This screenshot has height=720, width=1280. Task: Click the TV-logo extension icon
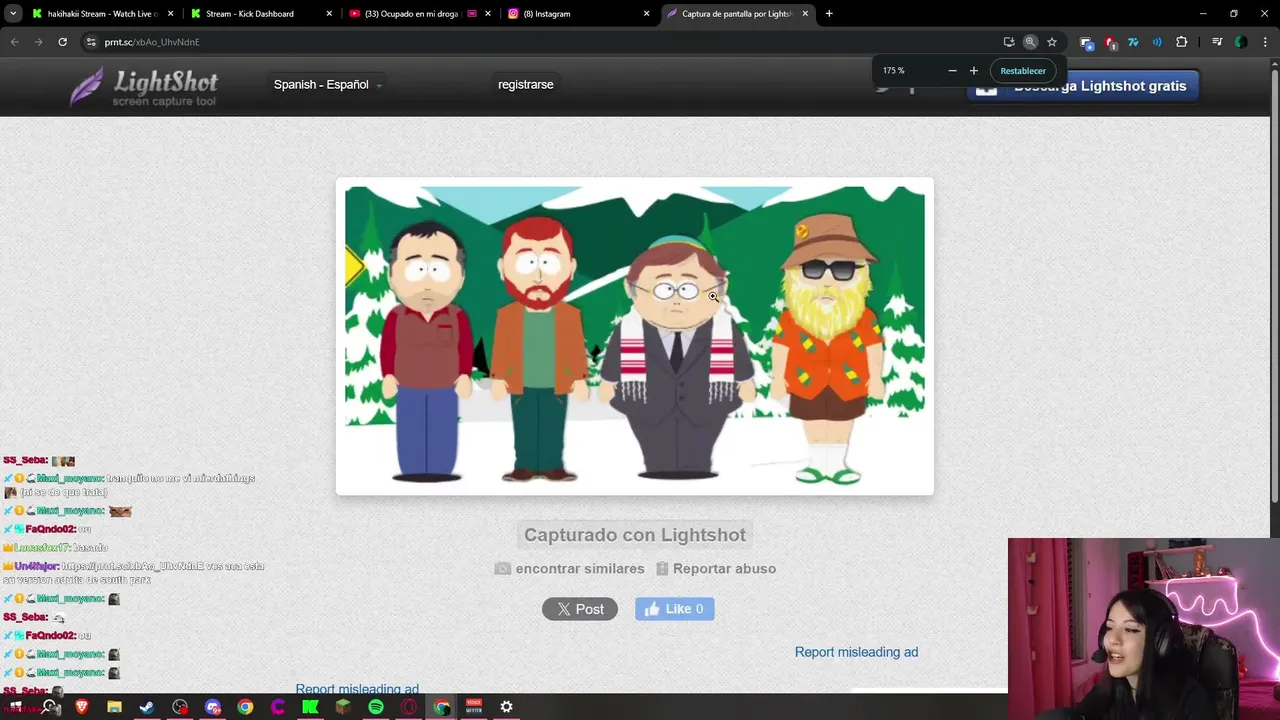point(1133,42)
